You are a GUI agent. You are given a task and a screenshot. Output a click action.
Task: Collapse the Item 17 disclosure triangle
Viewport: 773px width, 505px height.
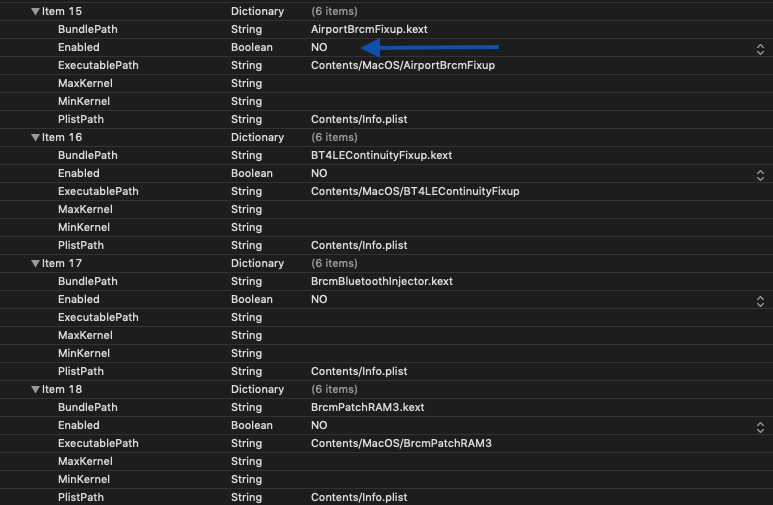click(x=36, y=263)
